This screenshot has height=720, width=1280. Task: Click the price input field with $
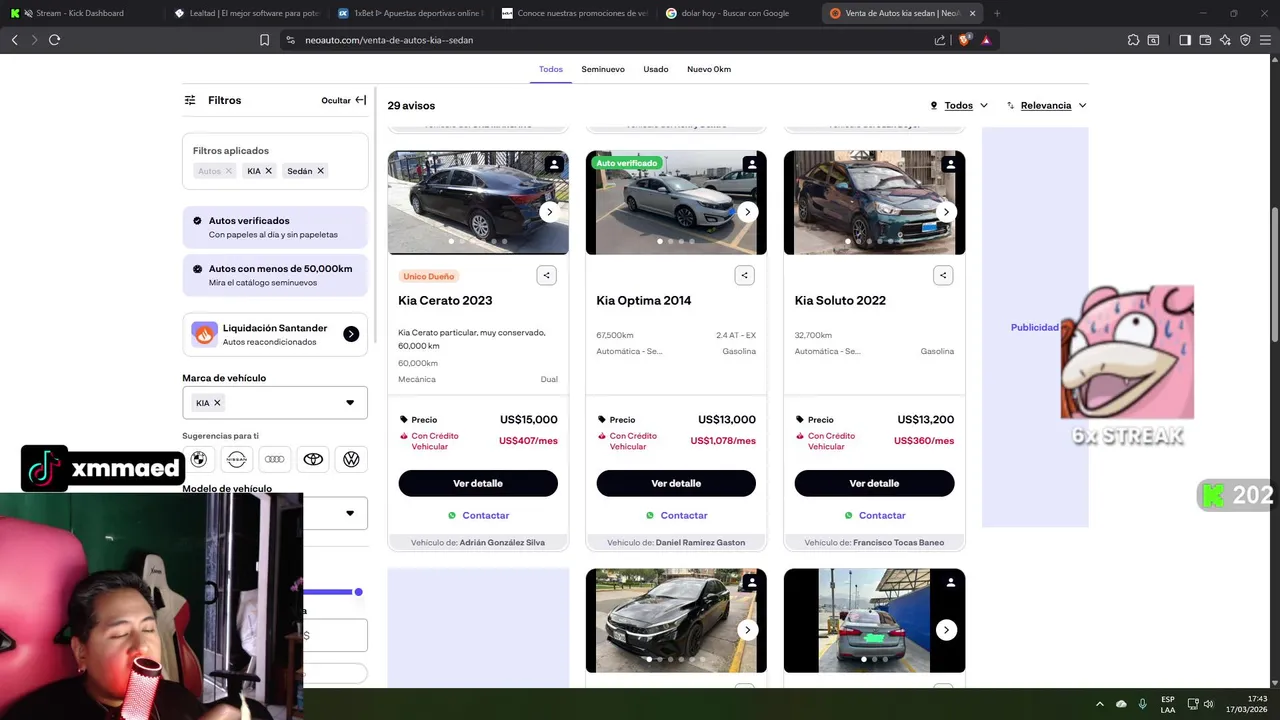pyautogui.click(x=335, y=635)
